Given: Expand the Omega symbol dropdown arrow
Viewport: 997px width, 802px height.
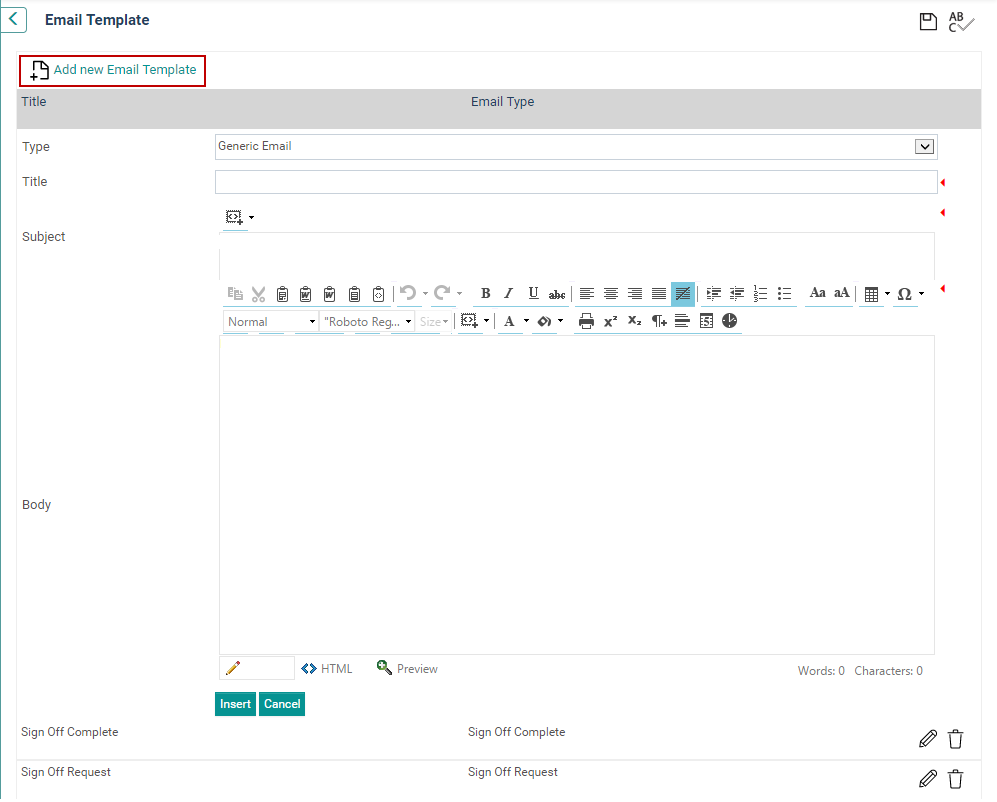Looking at the screenshot, I should 921,294.
